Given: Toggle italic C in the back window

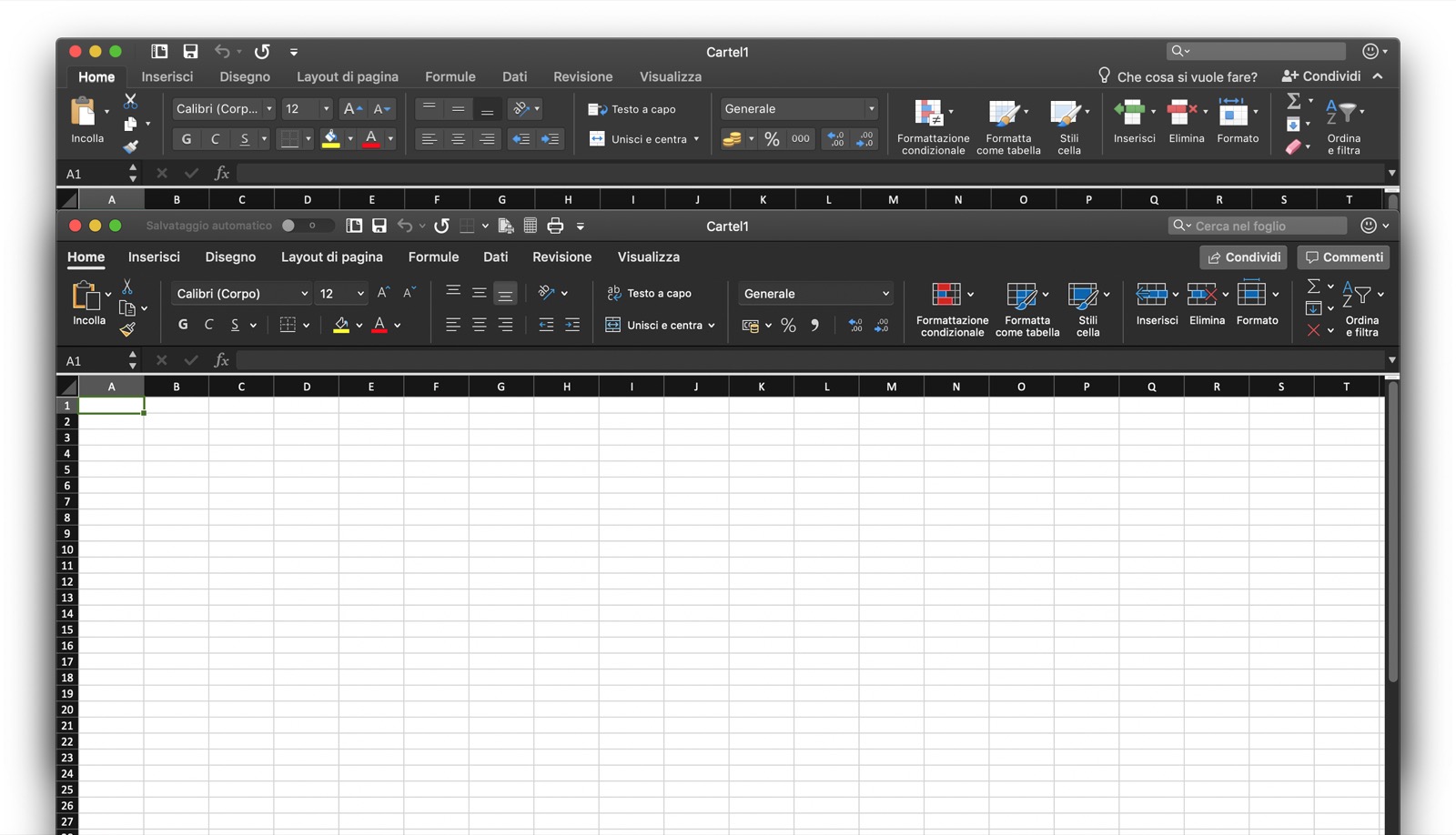Looking at the screenshot, I should click(x=216, y=139).
